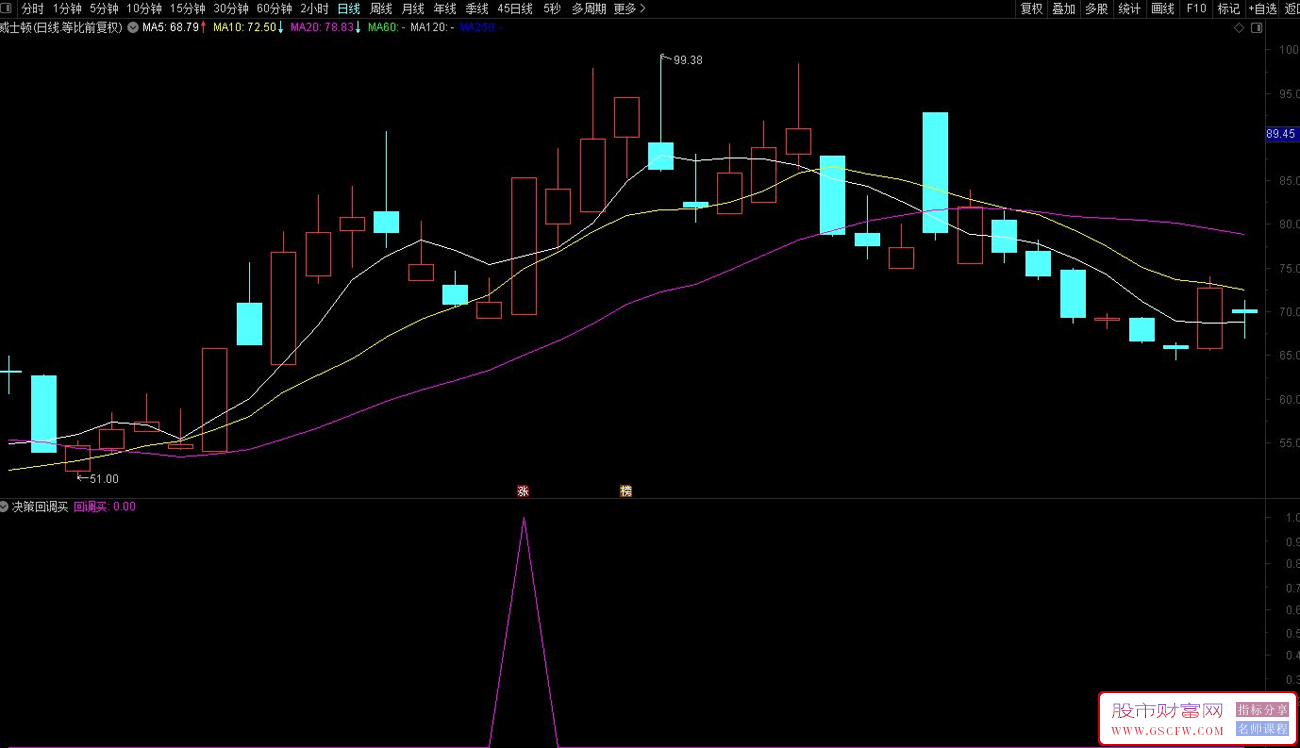Screen dimensions: 1300x748
Task: Select the 45日线 period tab
Action: 515,8
